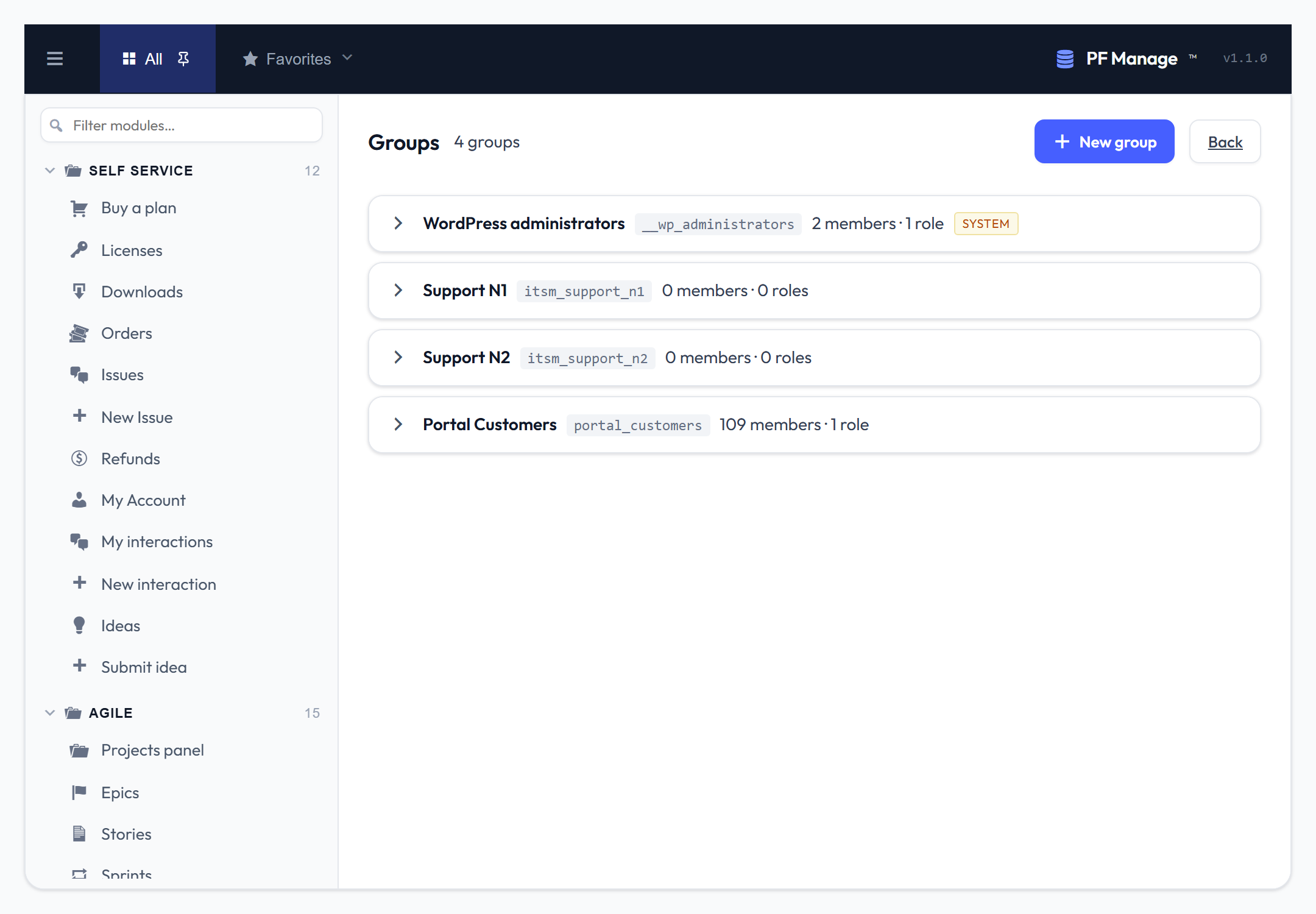This screenshot has height=914, width=1316.
Task: Click the SYSTEM badge
Action: tap(986, 224)
